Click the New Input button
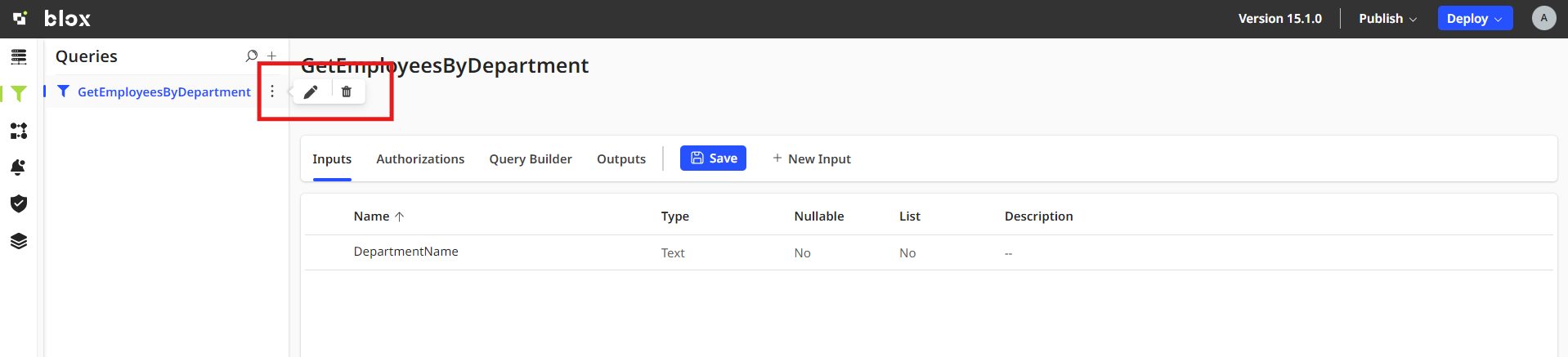This screenshot has height=357, width=1568. (812, 159)
